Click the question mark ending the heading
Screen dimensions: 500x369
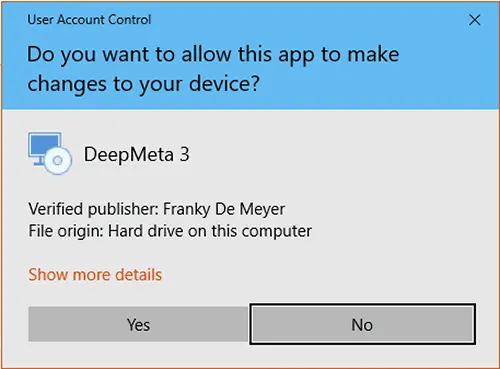(255, 83)
